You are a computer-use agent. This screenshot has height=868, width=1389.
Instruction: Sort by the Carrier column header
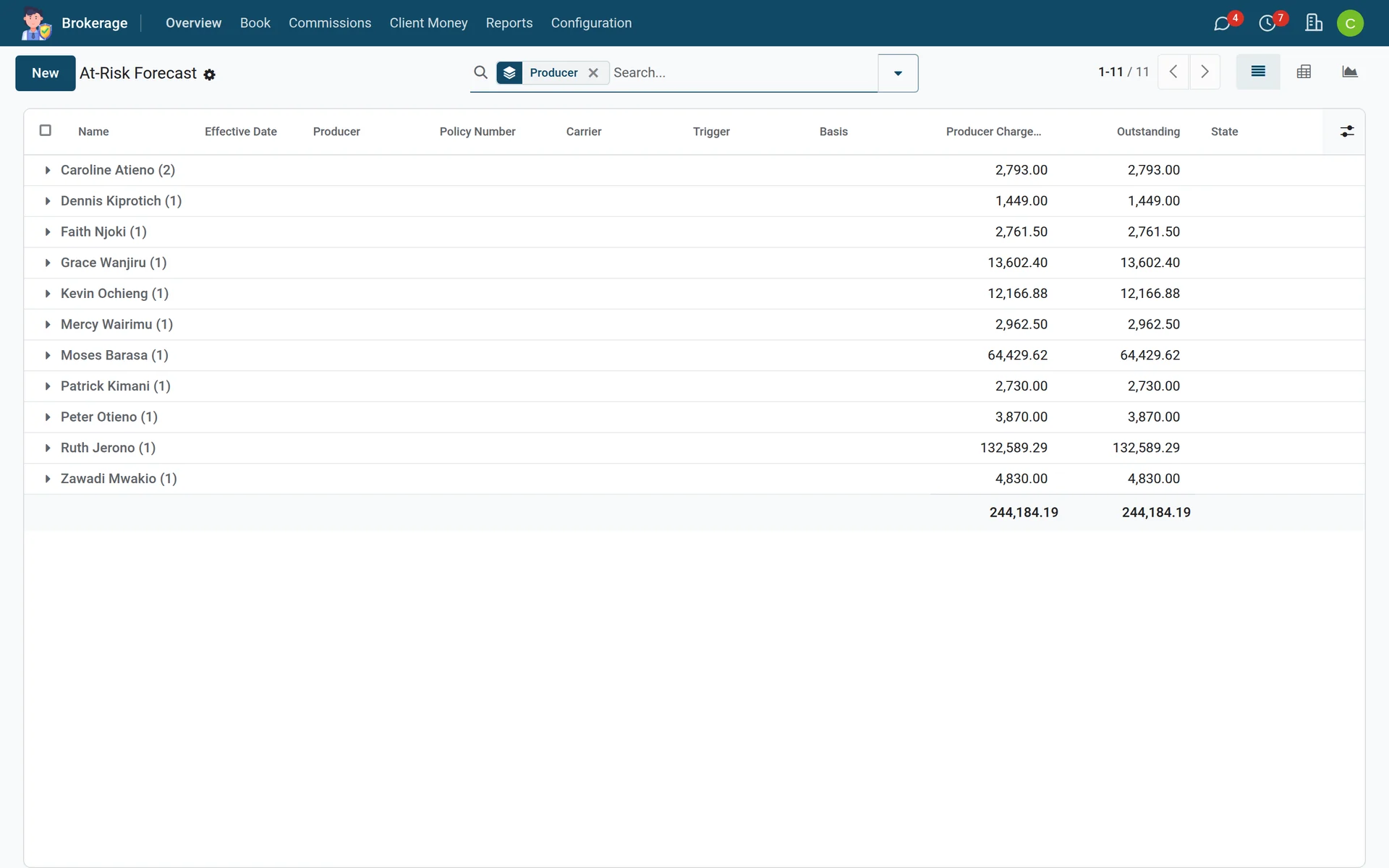tap(584, 132)
